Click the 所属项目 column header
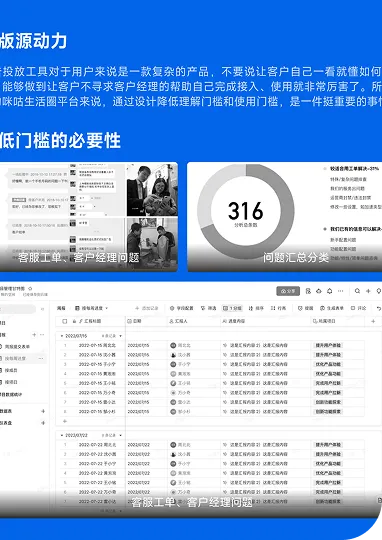The image size is (382, 540). click(338, 321)
